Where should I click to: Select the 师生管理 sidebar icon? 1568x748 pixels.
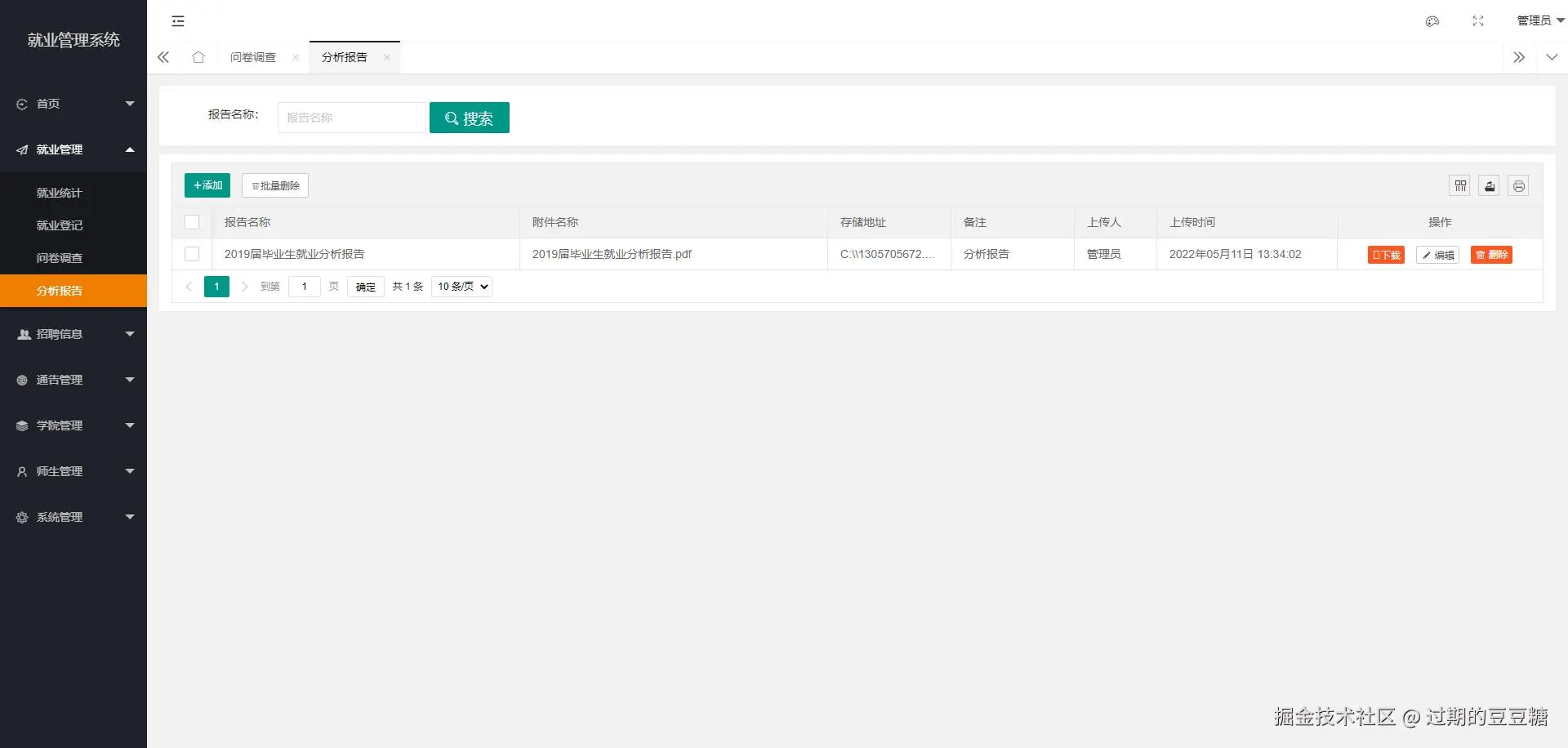[x=20, y=471]
